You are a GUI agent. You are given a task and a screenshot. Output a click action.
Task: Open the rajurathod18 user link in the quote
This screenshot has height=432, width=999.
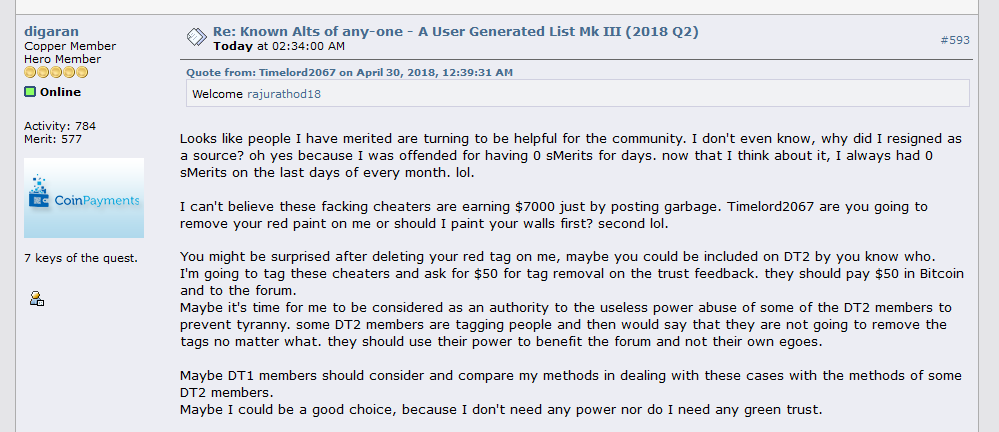coord(284,94)
